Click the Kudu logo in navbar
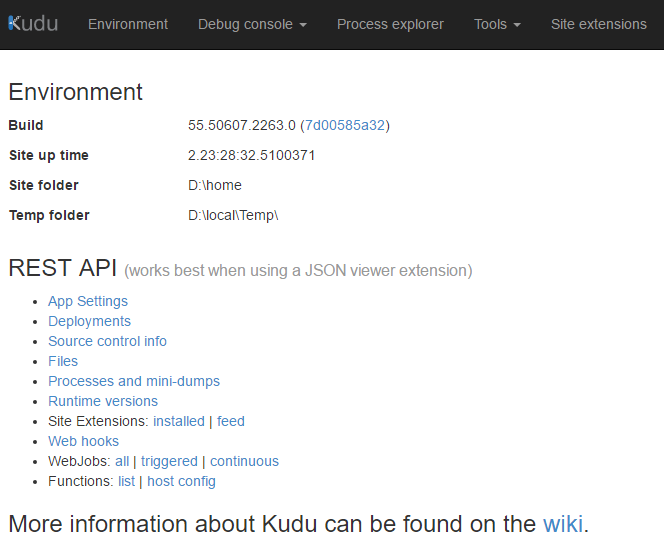The height and width of the screenshot is (540, 664). click(33, 24)
